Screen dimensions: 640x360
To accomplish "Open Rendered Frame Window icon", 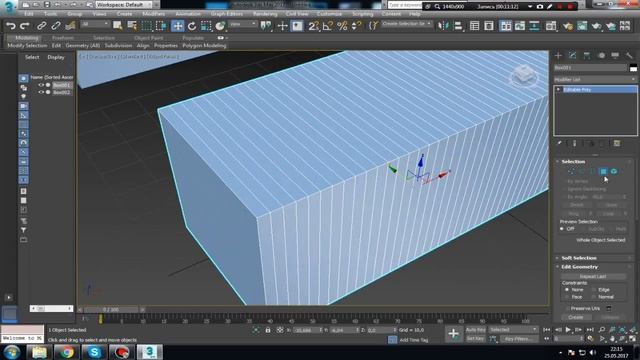I will click(582, 26).
